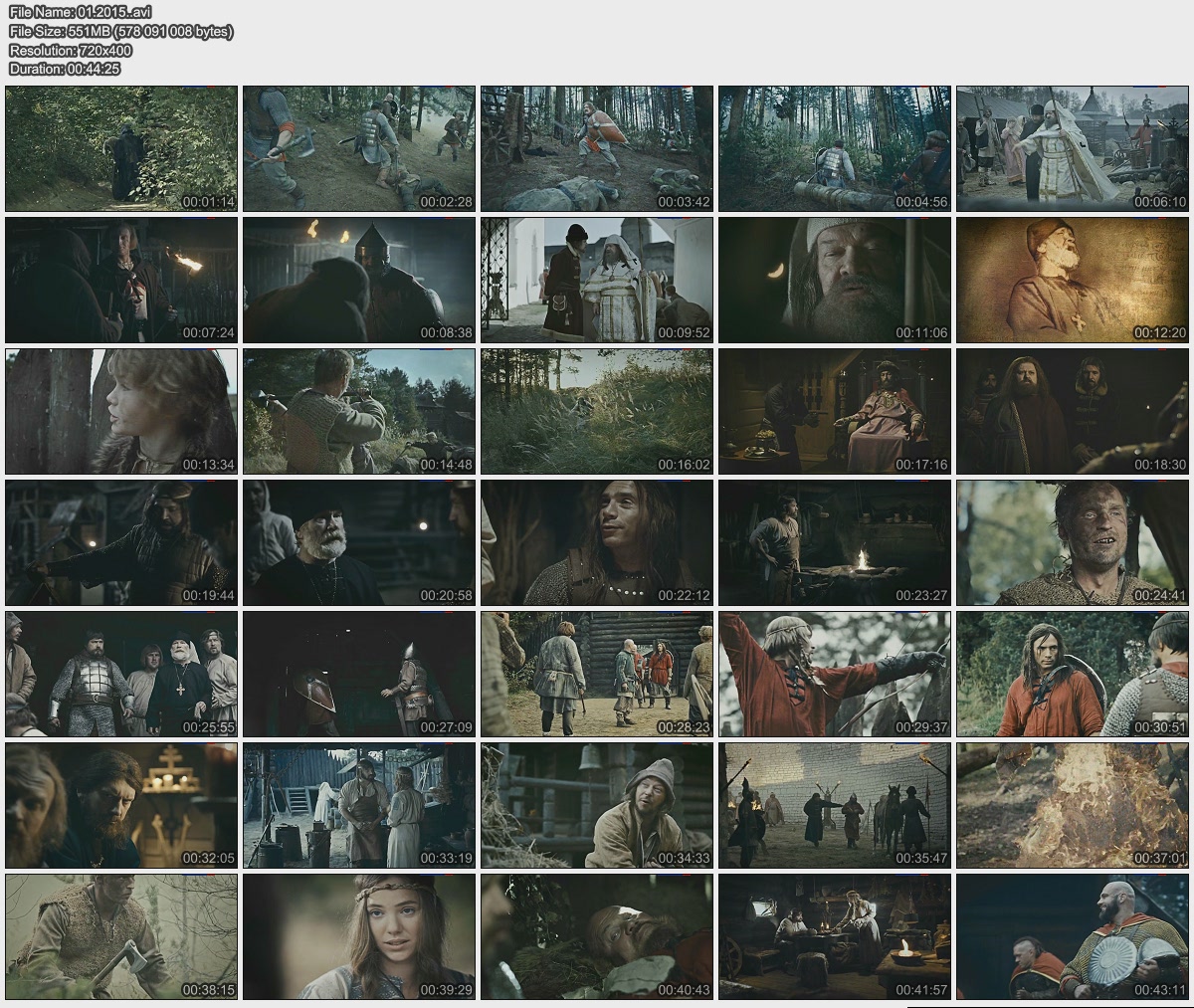Viewport: 1194px width, 1008px height.
Task: Click the File Size 551MB text
Action: point(120,31)
